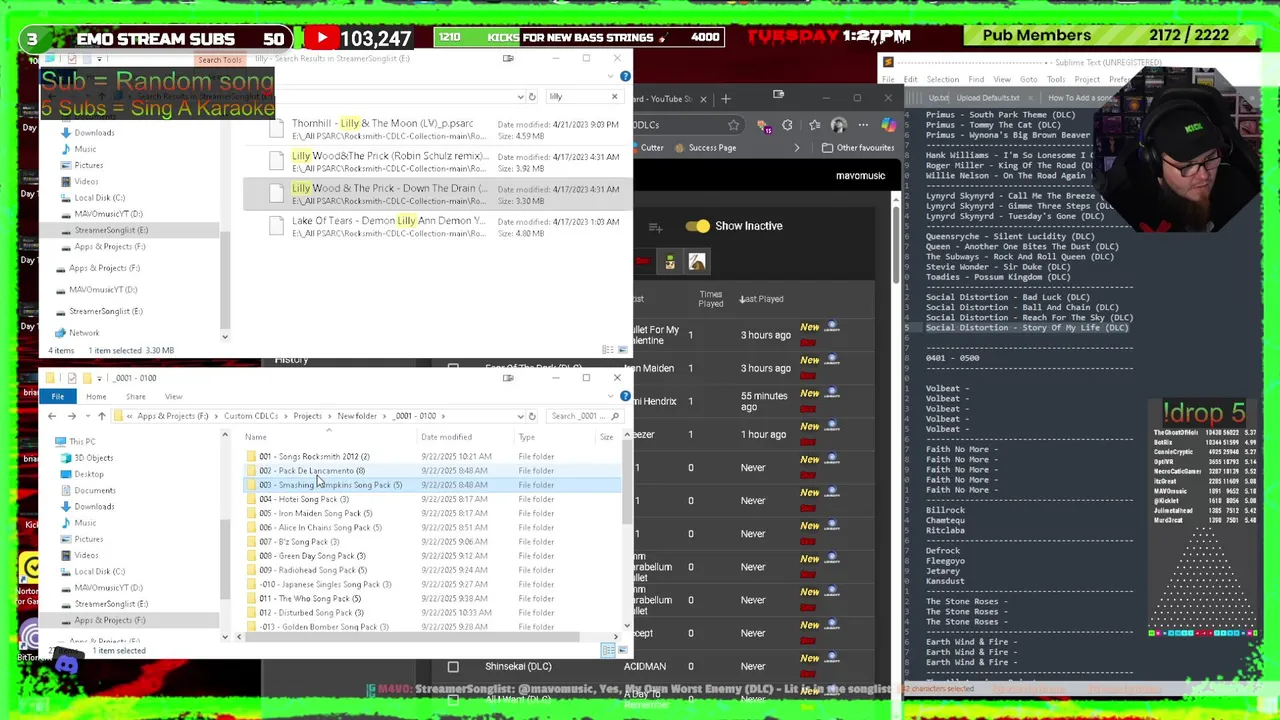
Task: Switch lower Explorer to large icons view
Action: (621, 651)
